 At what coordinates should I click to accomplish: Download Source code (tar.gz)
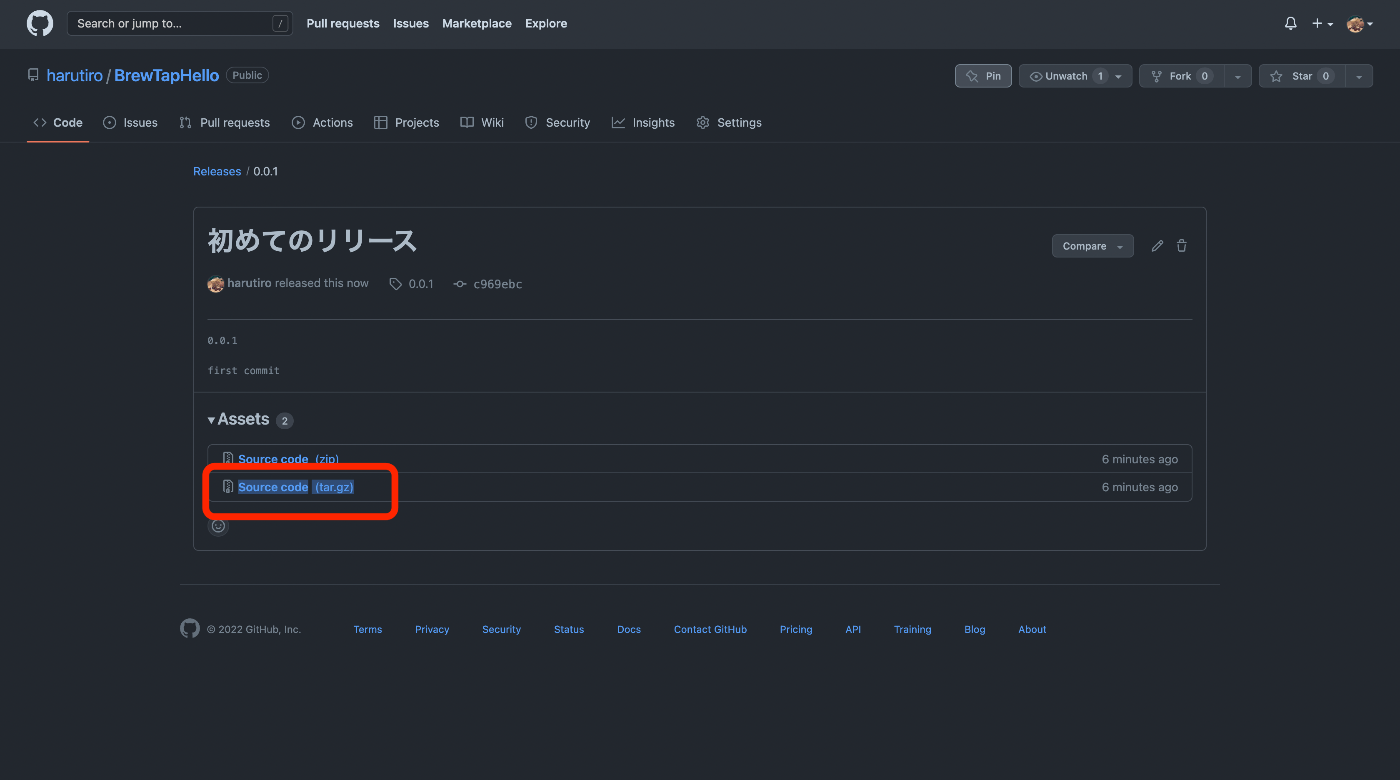click(296, 487)
